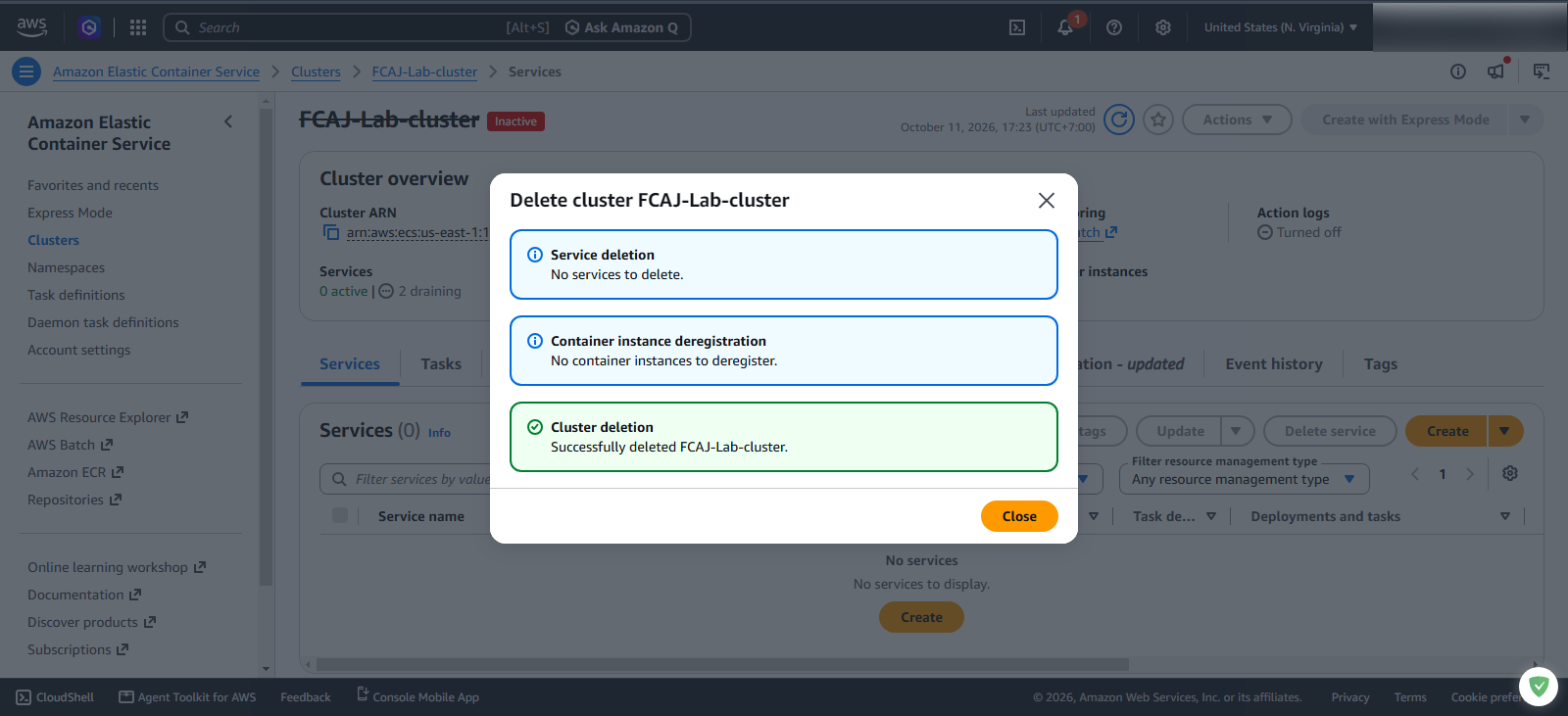1568x716 pixels.
Task: Open Namespaces in the sidebar
Action: (x=66, y=267)
